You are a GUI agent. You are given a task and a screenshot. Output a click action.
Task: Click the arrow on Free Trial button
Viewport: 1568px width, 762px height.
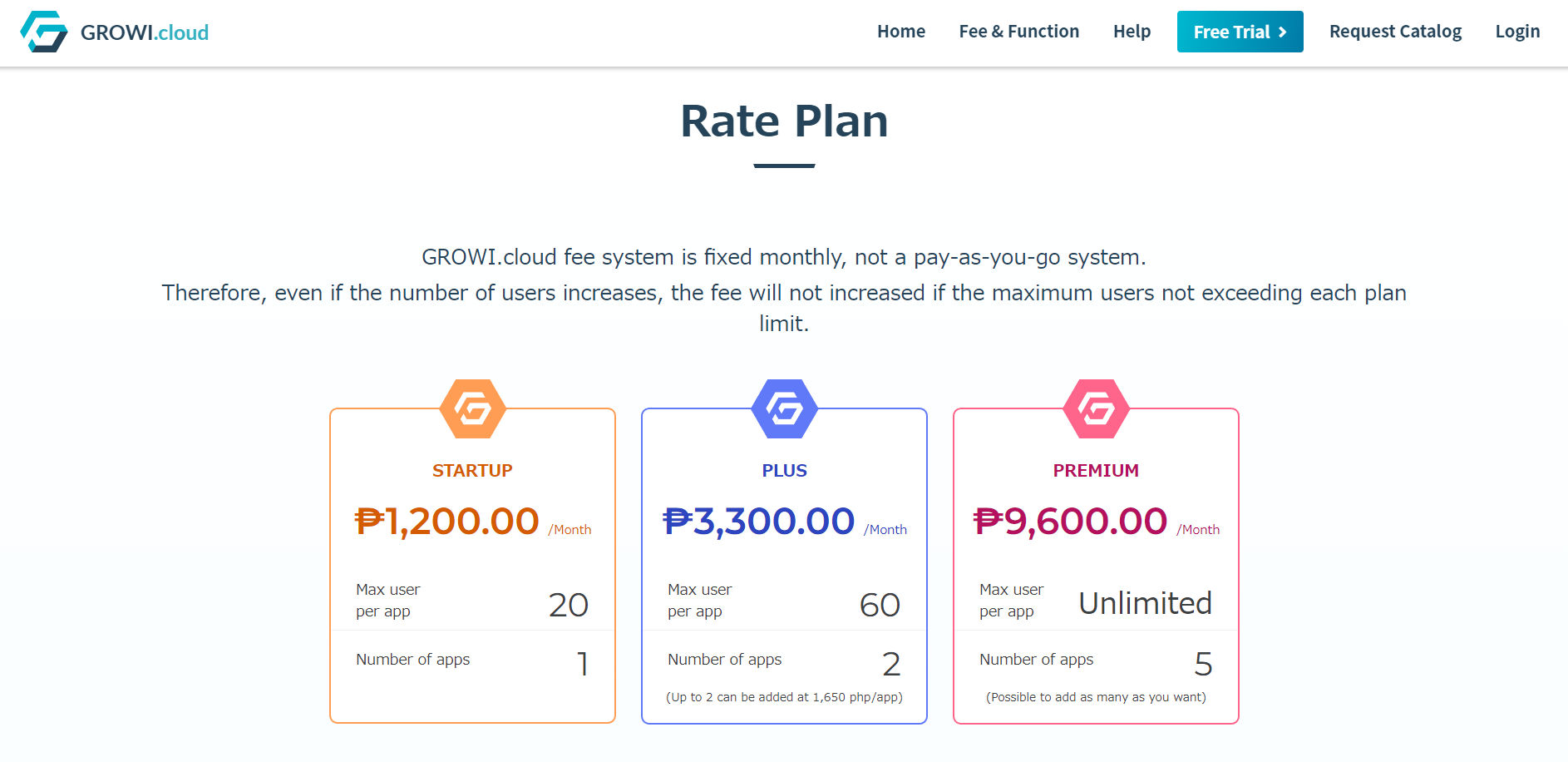tap(1283, 32)
